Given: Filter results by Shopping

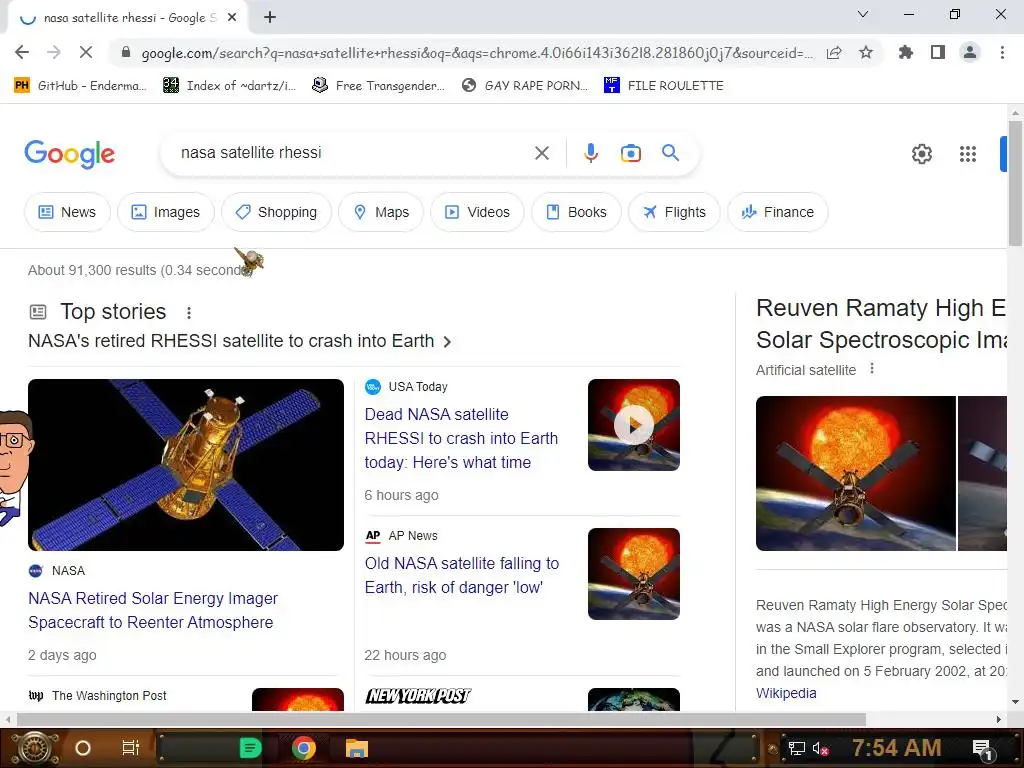Looking at the screenshot, I should coord(276,212).
